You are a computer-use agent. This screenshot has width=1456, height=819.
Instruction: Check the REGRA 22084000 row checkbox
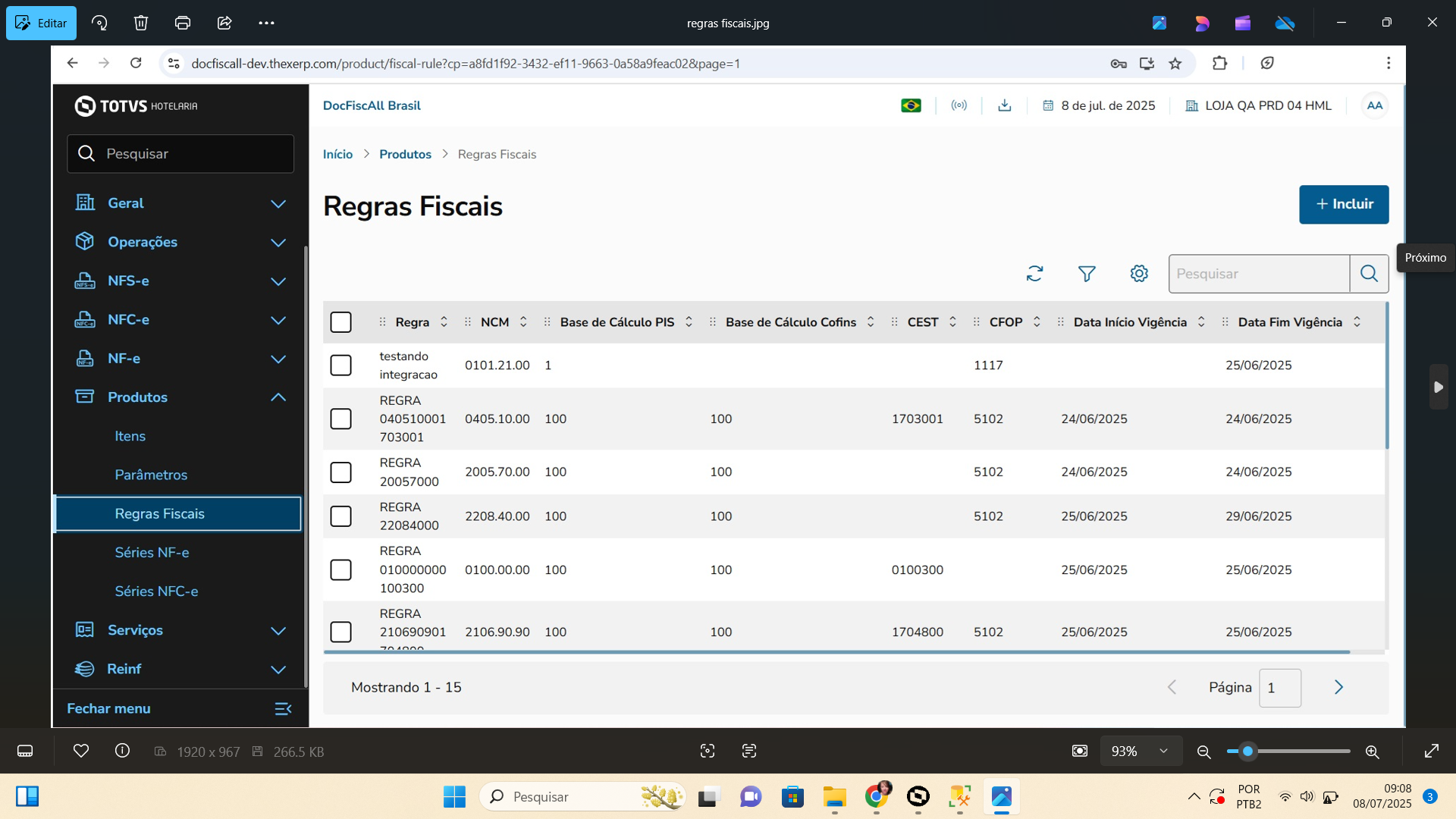pyautogui.click(x=341, y=516)
